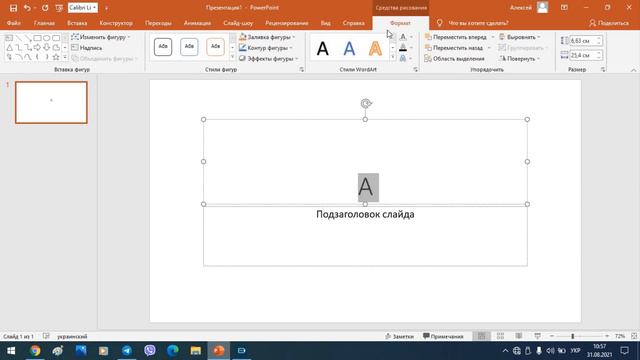Apply the second blue-outline shape style preset

click(x=189, y=47)
